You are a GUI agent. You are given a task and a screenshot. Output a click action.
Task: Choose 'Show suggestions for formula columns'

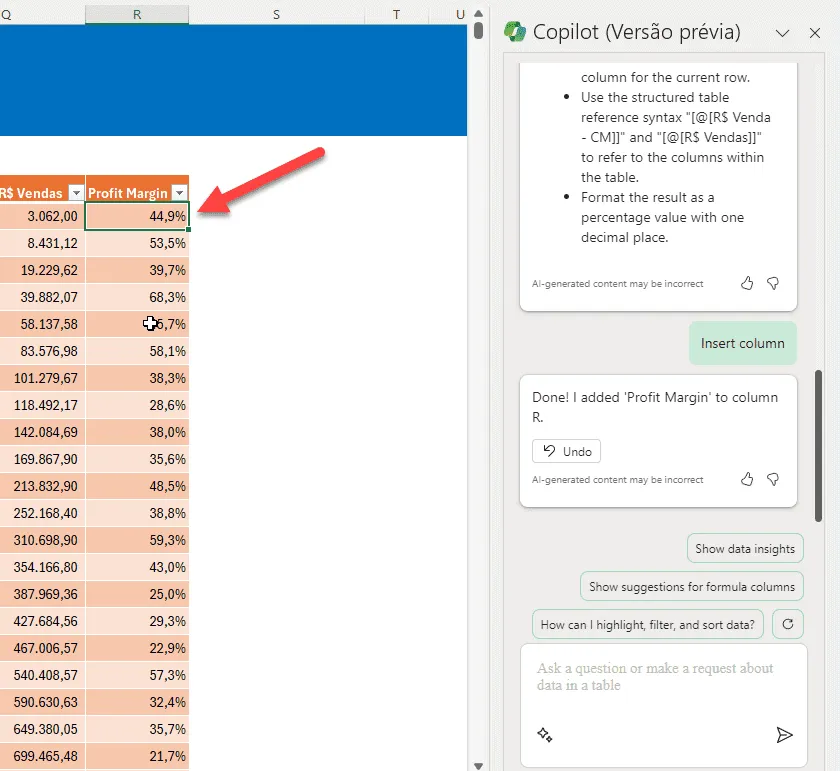click(x=692, y=586)
